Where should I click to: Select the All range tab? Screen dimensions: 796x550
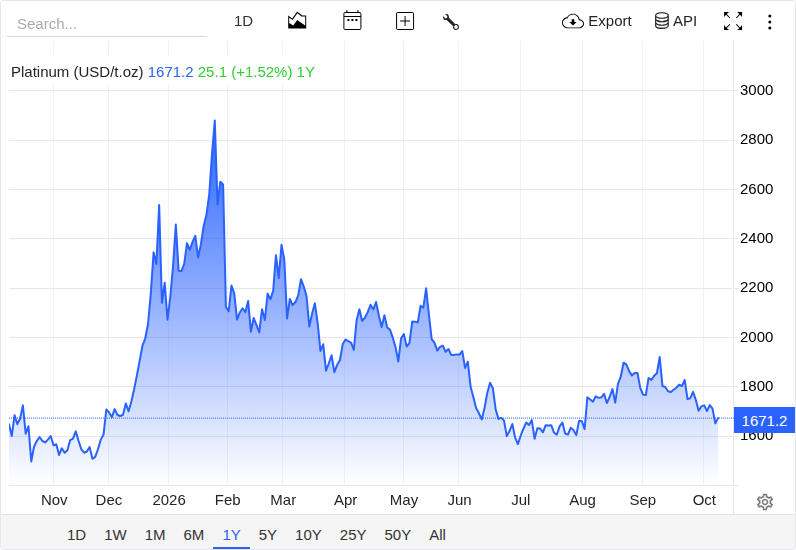pyautogui.click(x=437, y=535)
